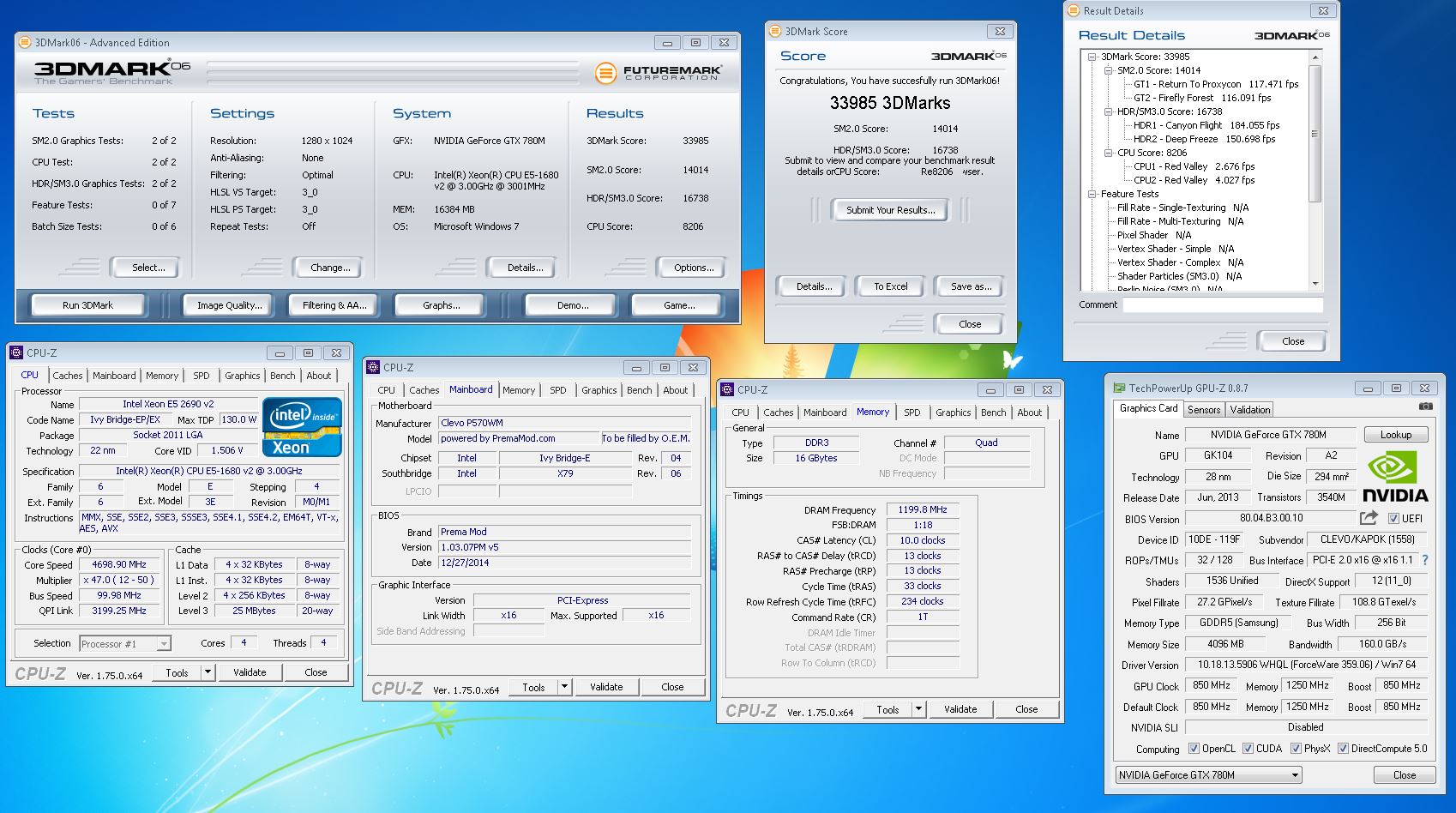Click the Lookup button in GPU-Z
Image resolution: width=1456 pixels, height=813 pixels.
1395,435
